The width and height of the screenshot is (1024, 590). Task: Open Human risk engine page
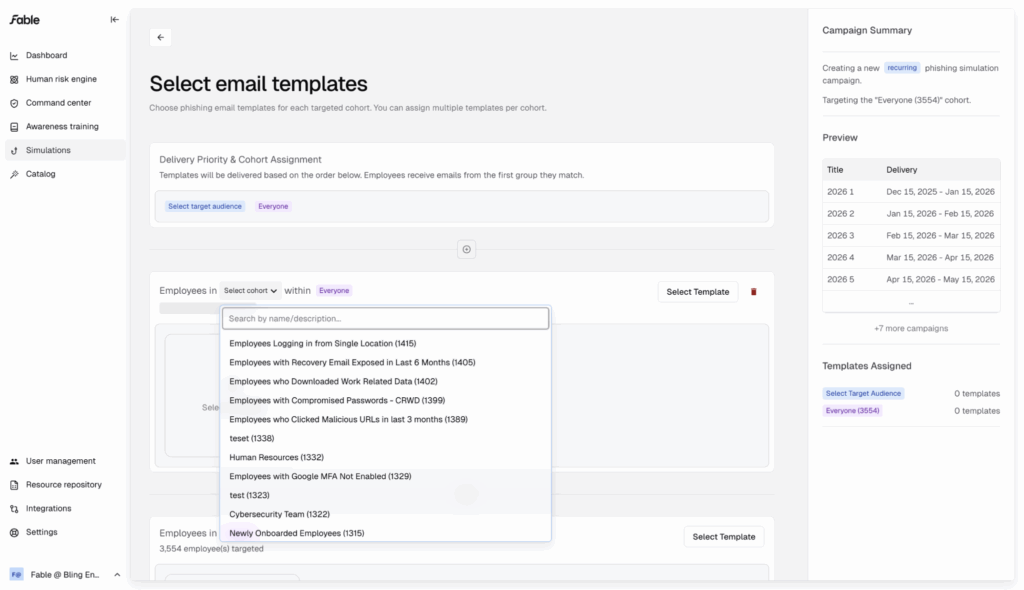click(61, 79)
